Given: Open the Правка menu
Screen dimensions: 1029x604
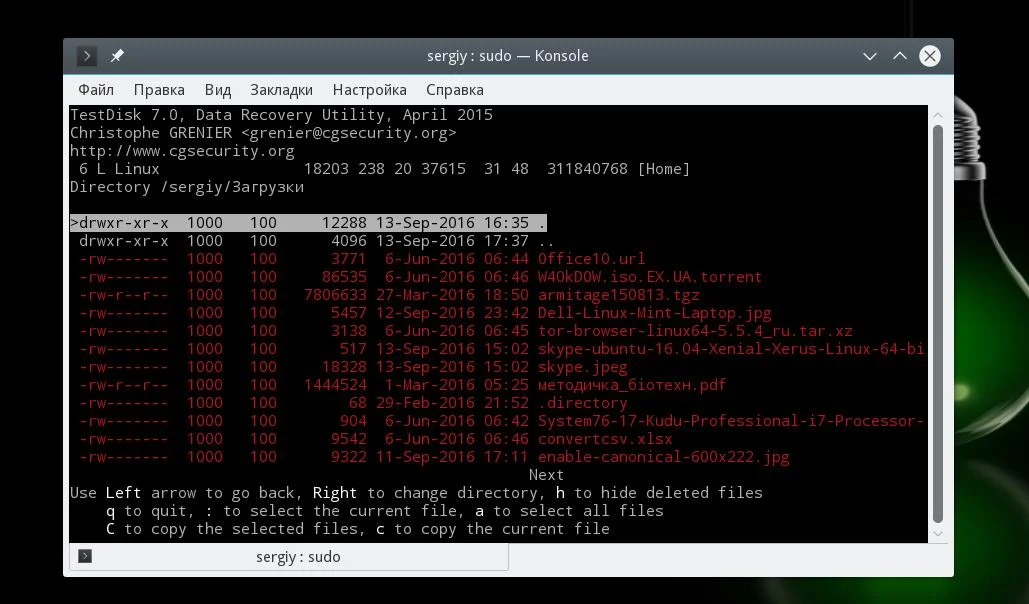Looking at the screenshot, I should pyautogui.click(x=159, y=90).
